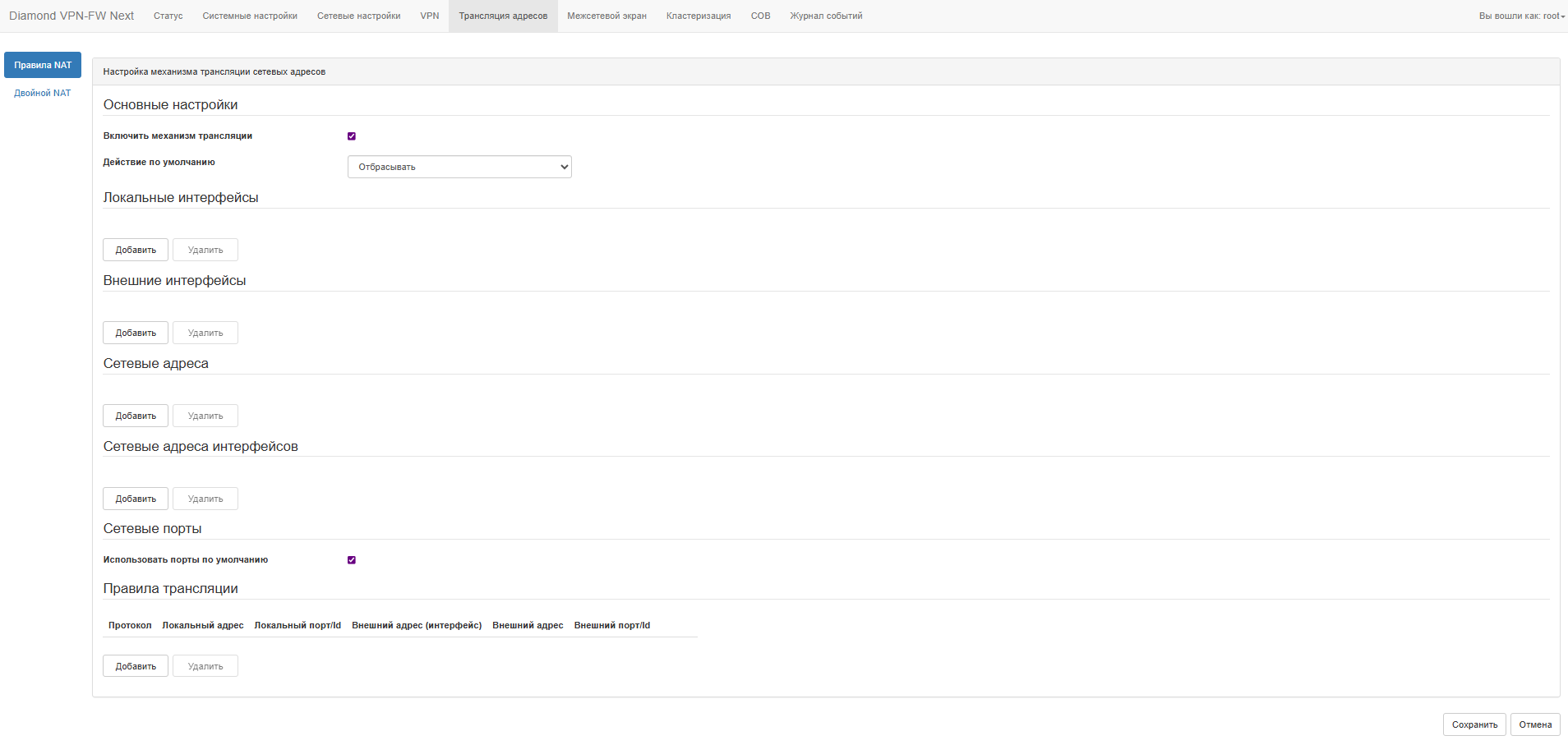Open the root user account menu
Viewport: 1568px width, 745px height.
coord(1521,16)
